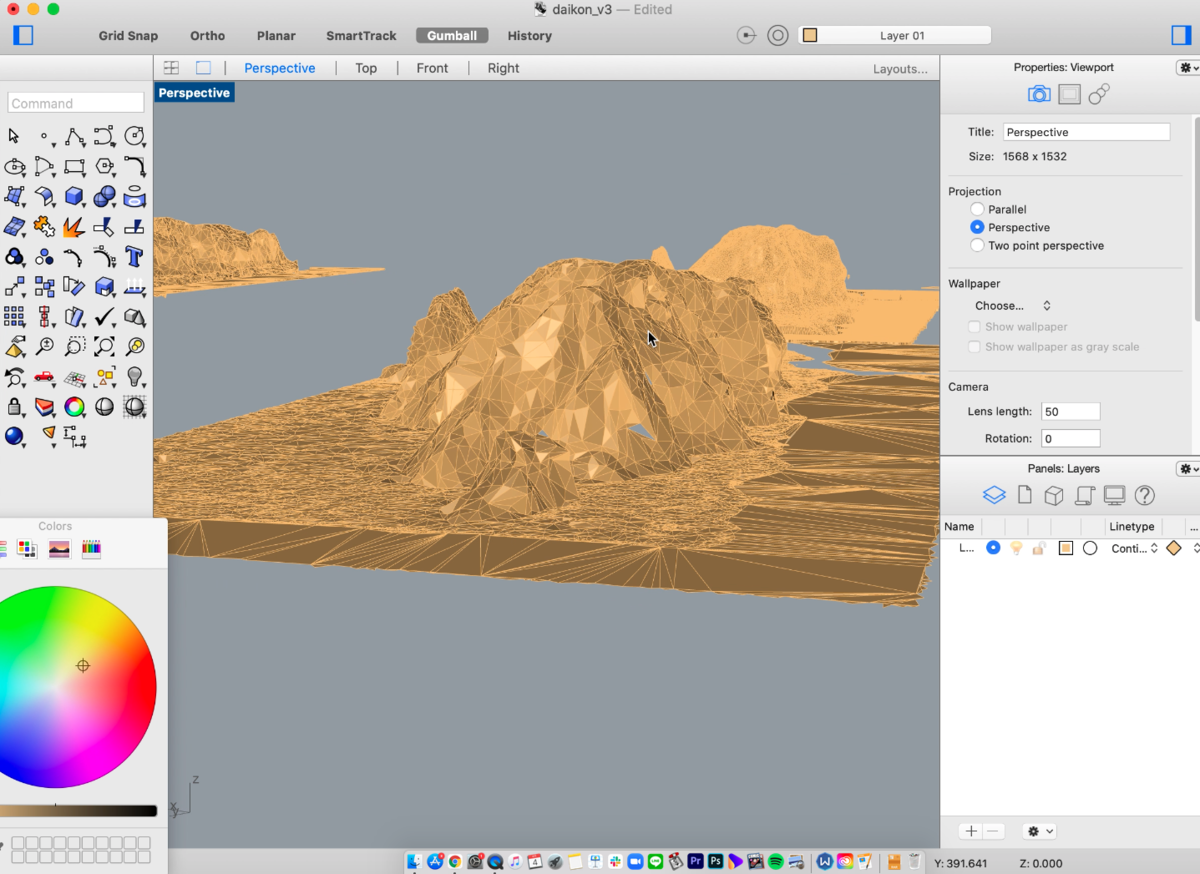
Task: Select the puzzle-piece Join tool
Action: pos(44,227)
